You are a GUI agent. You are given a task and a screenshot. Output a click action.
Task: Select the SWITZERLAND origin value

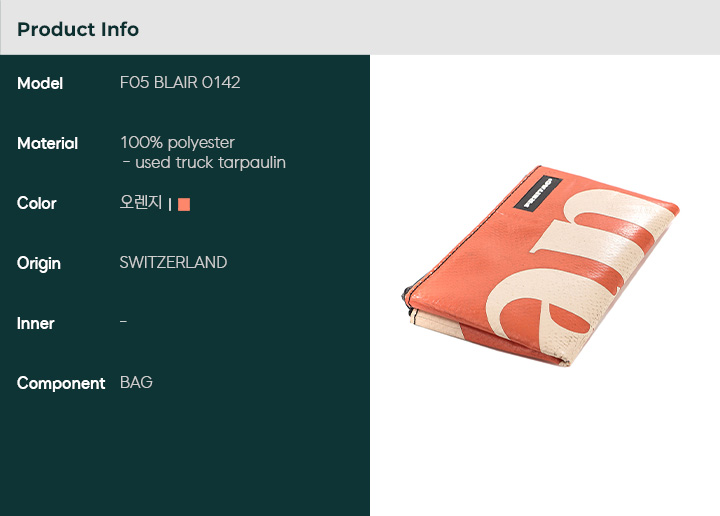click(174, 263)
